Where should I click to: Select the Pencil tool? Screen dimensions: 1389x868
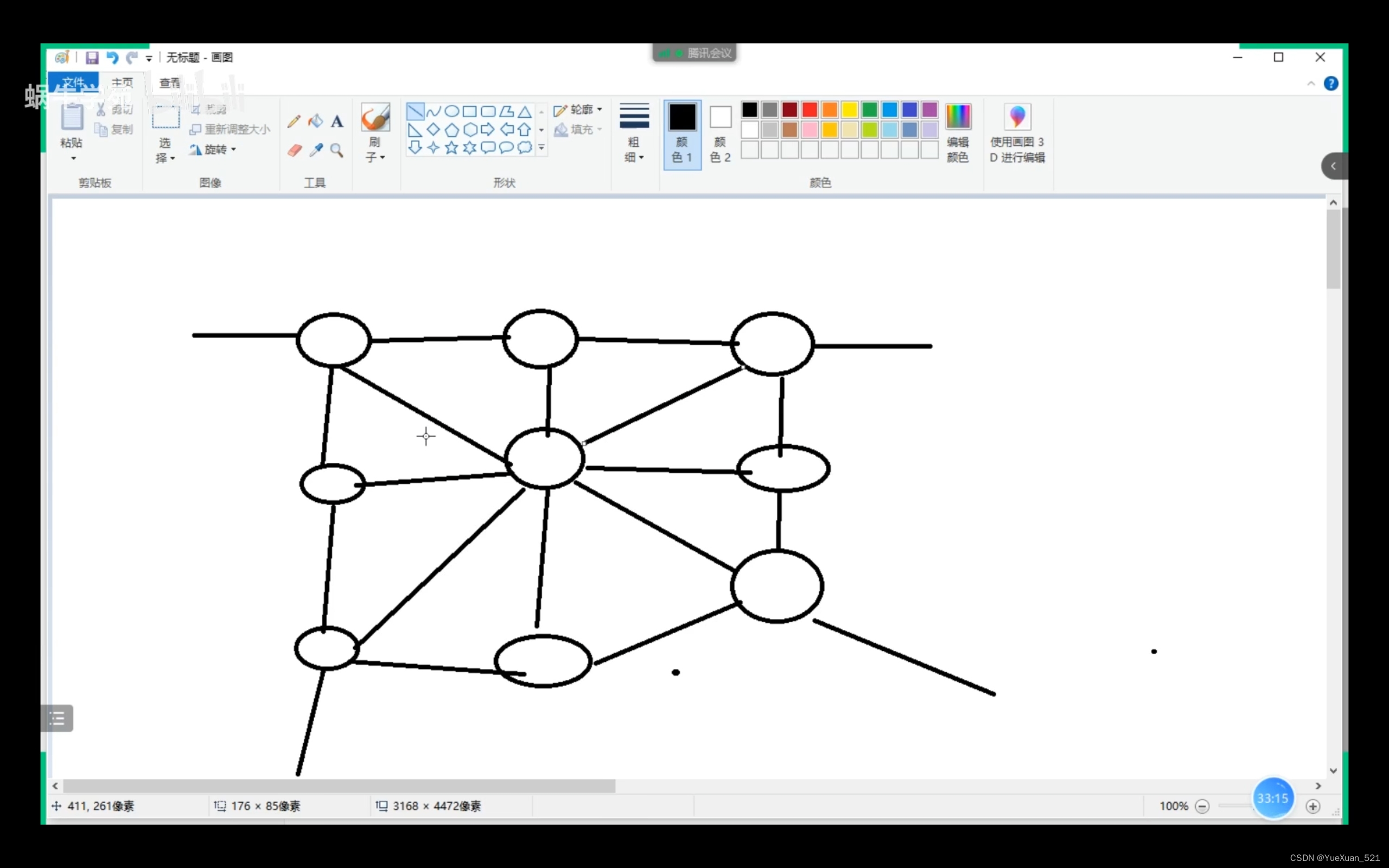coord(294,121)
